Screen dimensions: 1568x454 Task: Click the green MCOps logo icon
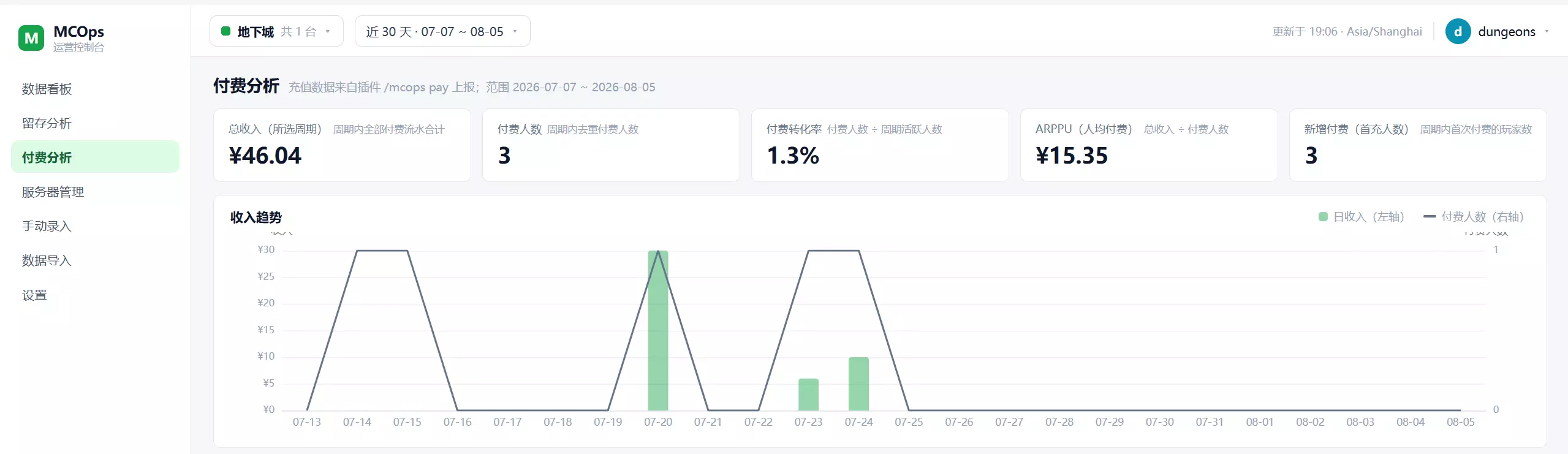point(31,38)
